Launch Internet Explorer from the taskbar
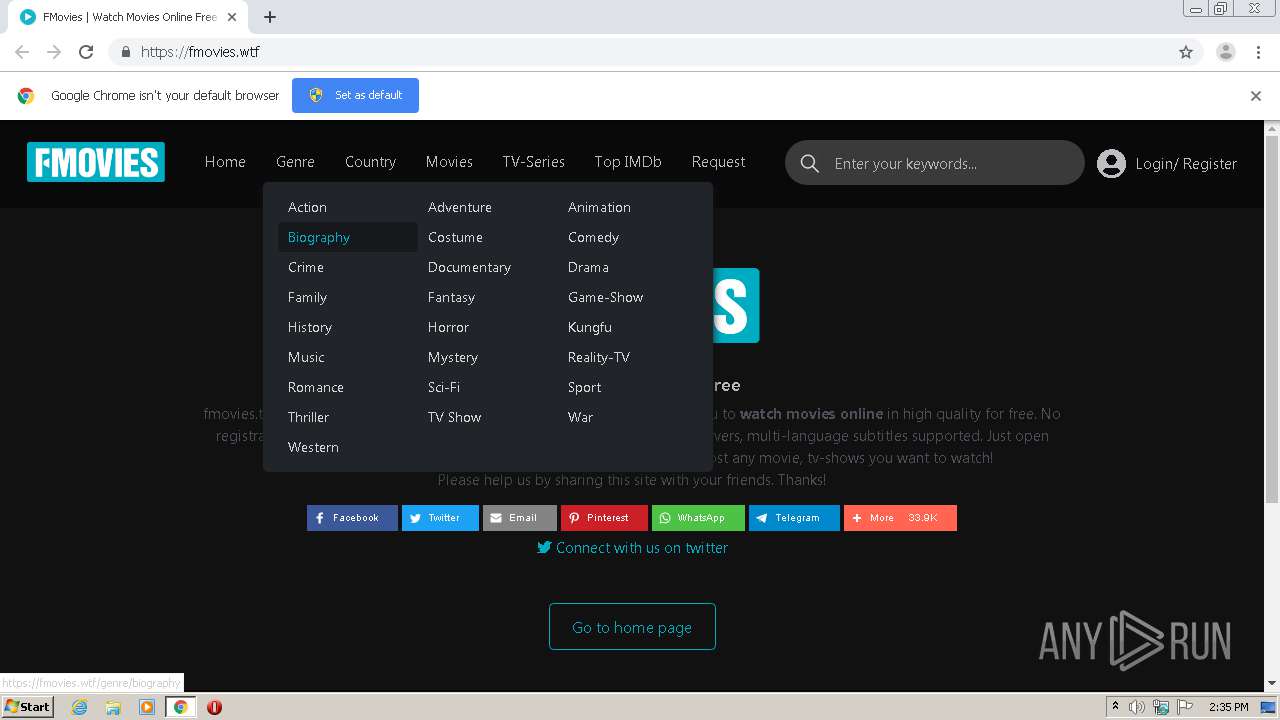 pyautogui.click(x=79, y=707)
